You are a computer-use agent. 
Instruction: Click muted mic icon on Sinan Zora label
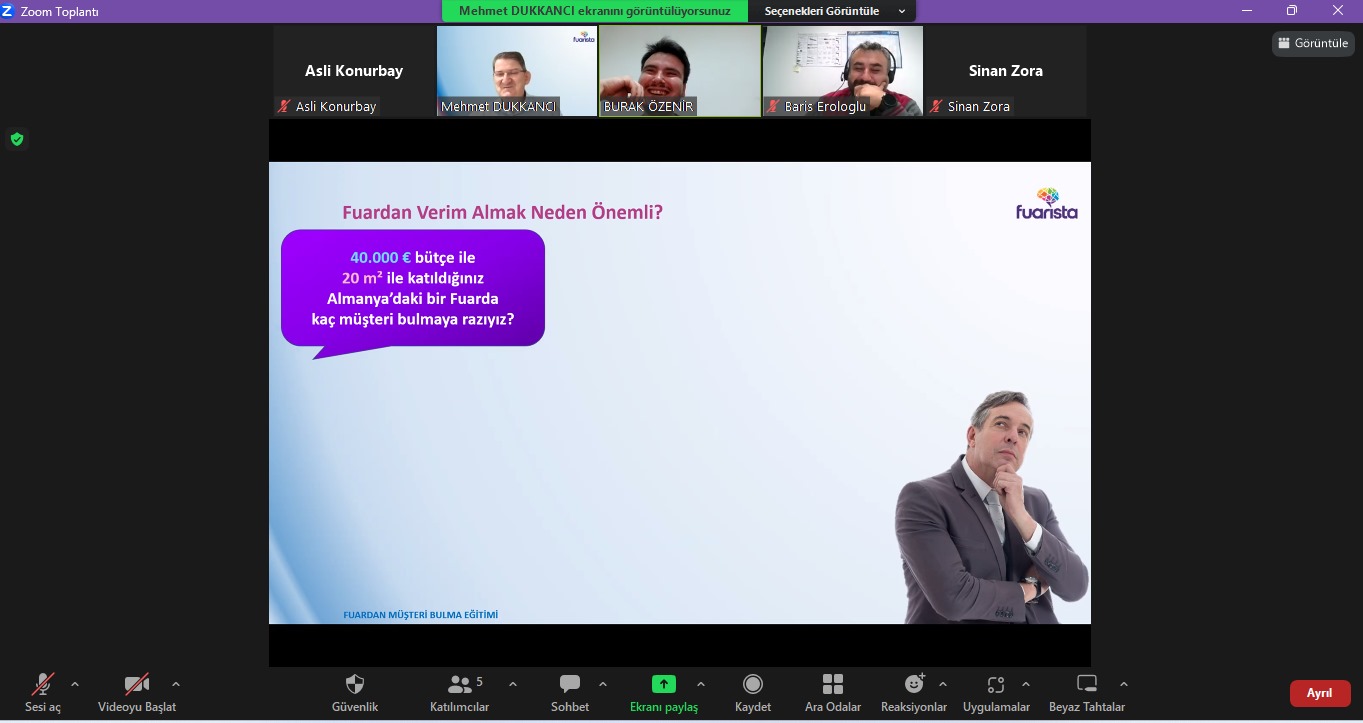(936, 106)
